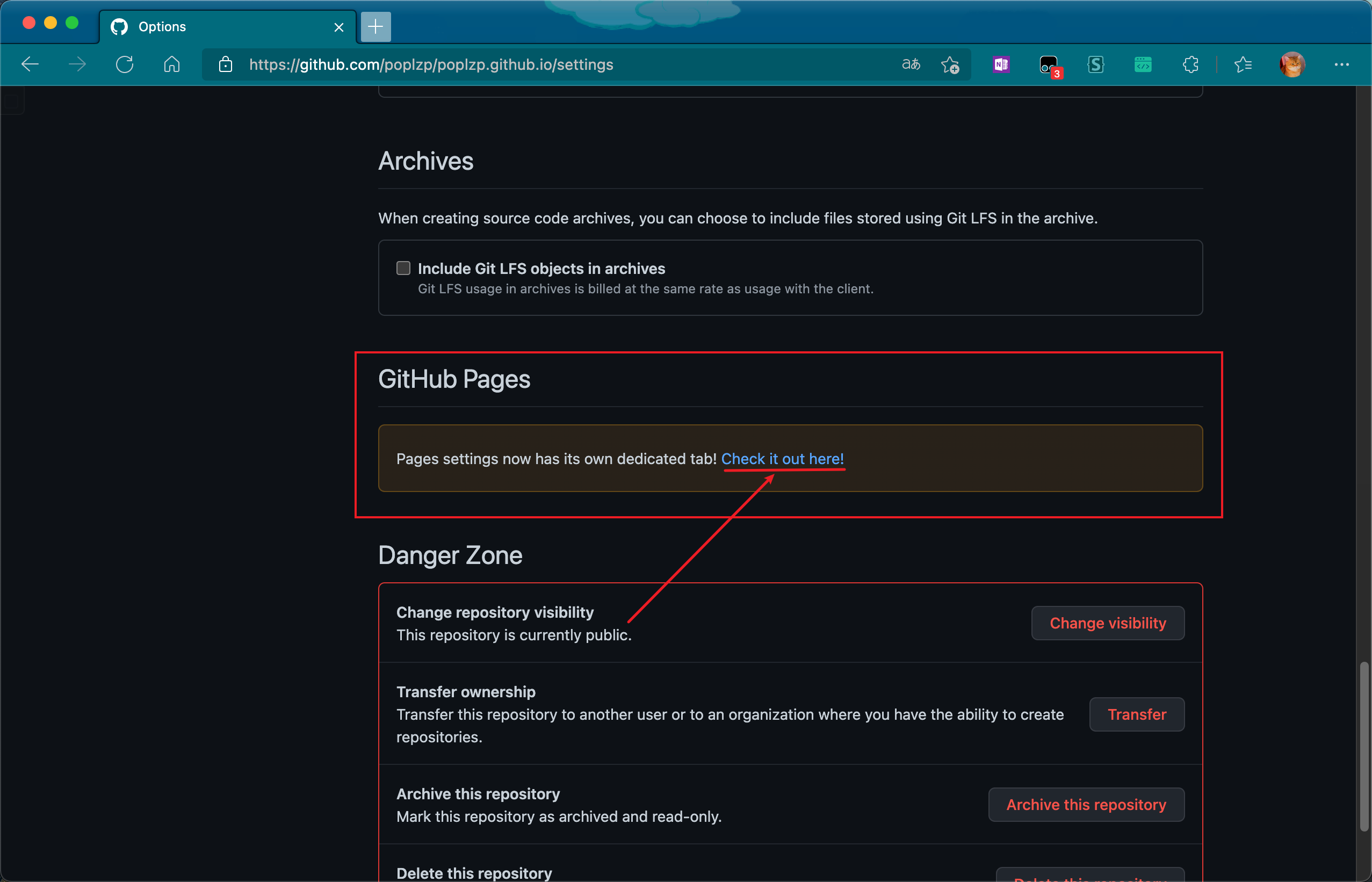
Task: Open the extension with red 3 badge
Action: tap(1050, 66)
